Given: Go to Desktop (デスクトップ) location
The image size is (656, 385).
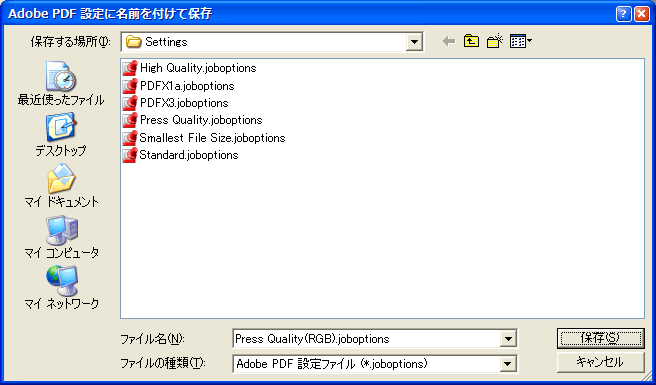Looking at the screenshot, I should pos(61,134).
